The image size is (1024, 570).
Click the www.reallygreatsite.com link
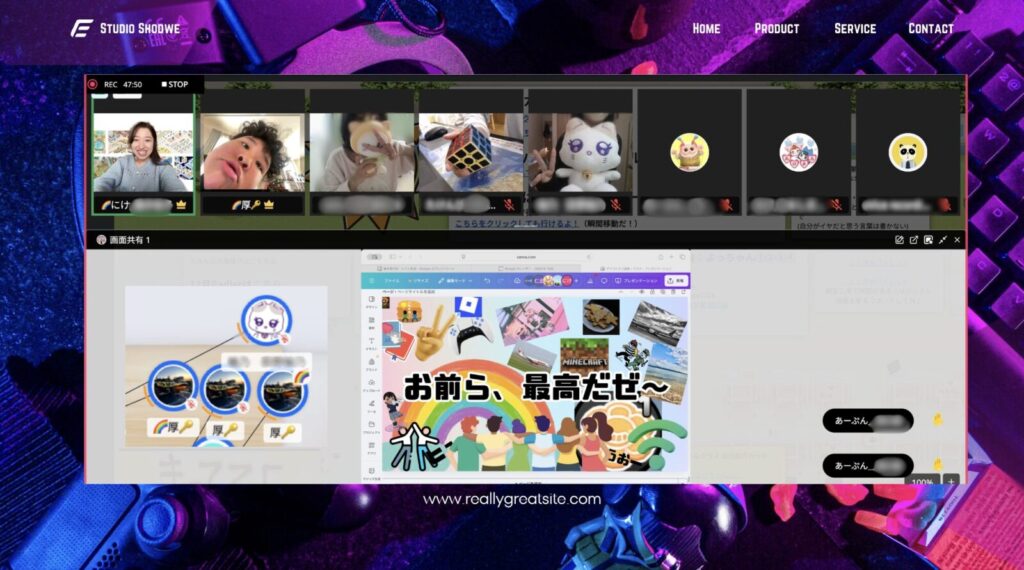pyautogui.click(x=512, y=499)
